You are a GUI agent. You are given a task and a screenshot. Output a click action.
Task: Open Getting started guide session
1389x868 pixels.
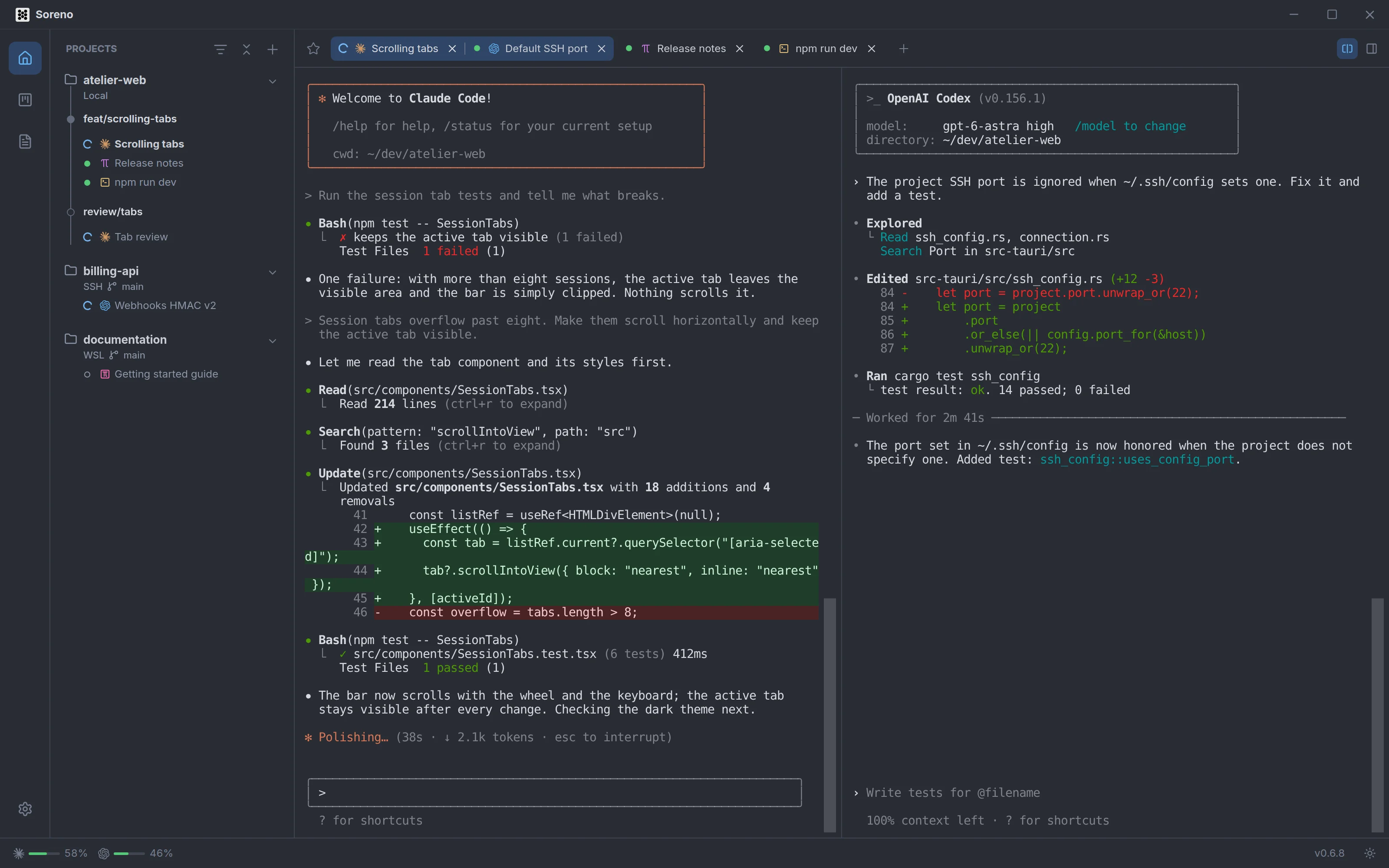[166, 374]
